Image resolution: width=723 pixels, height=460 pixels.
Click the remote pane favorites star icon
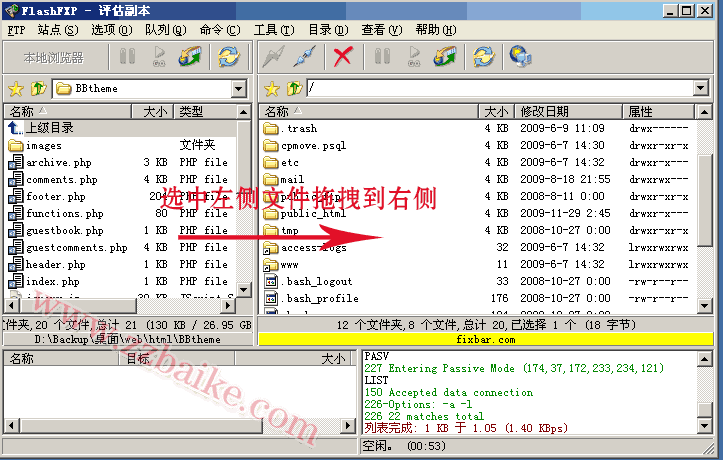[272, 88]
